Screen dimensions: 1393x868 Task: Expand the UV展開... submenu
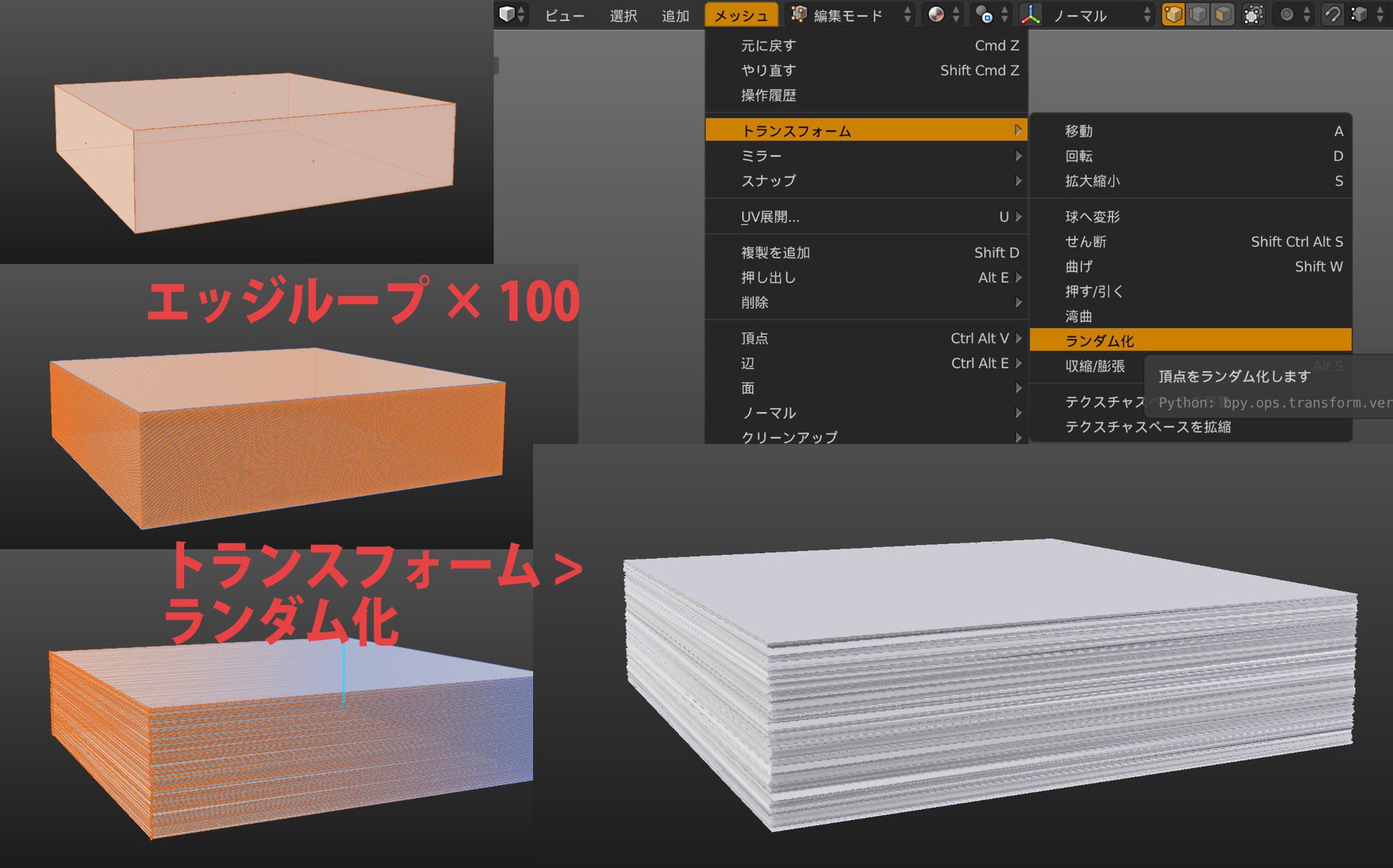[866, 216]
